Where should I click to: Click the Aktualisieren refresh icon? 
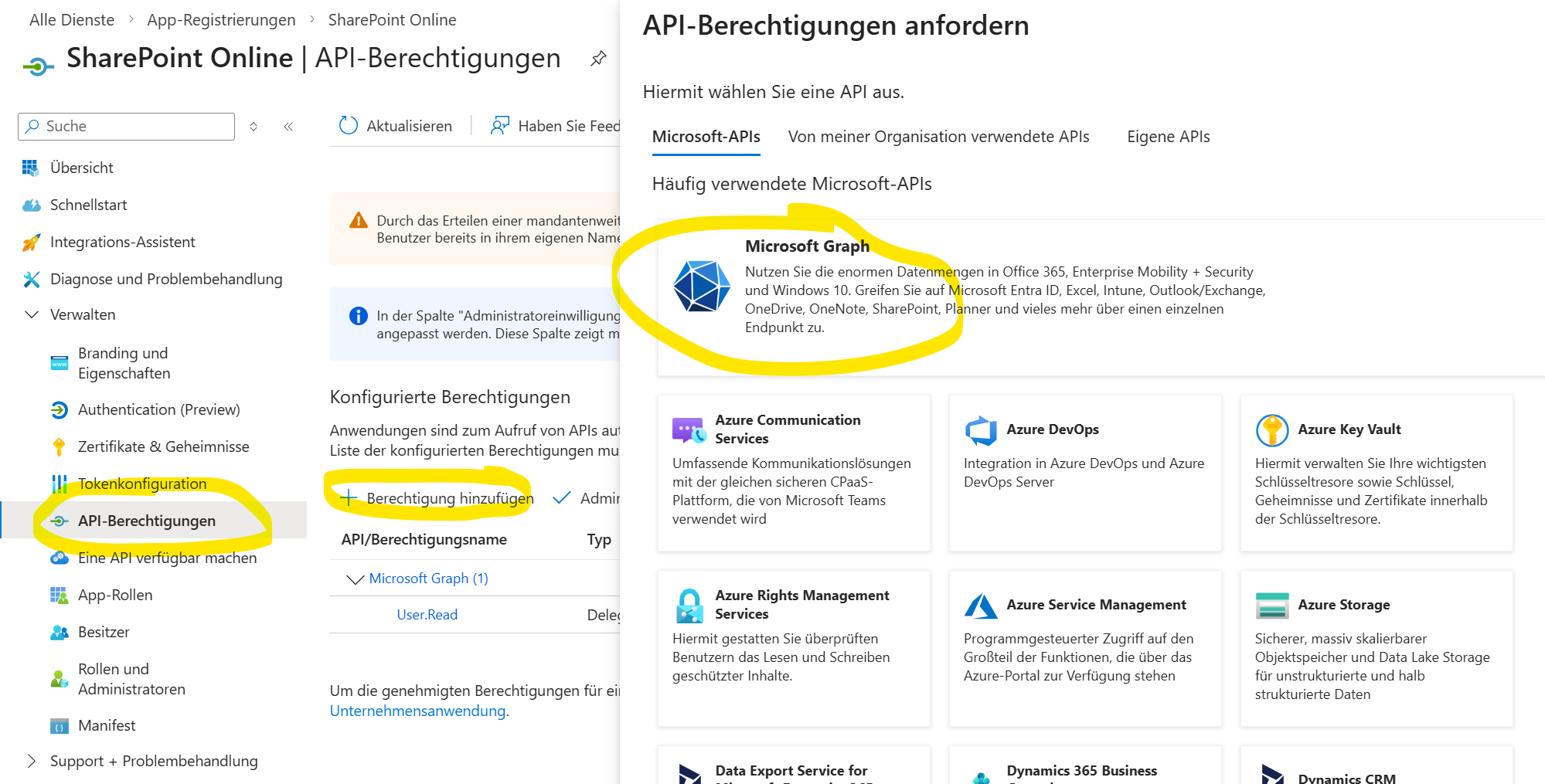point(349,126)
